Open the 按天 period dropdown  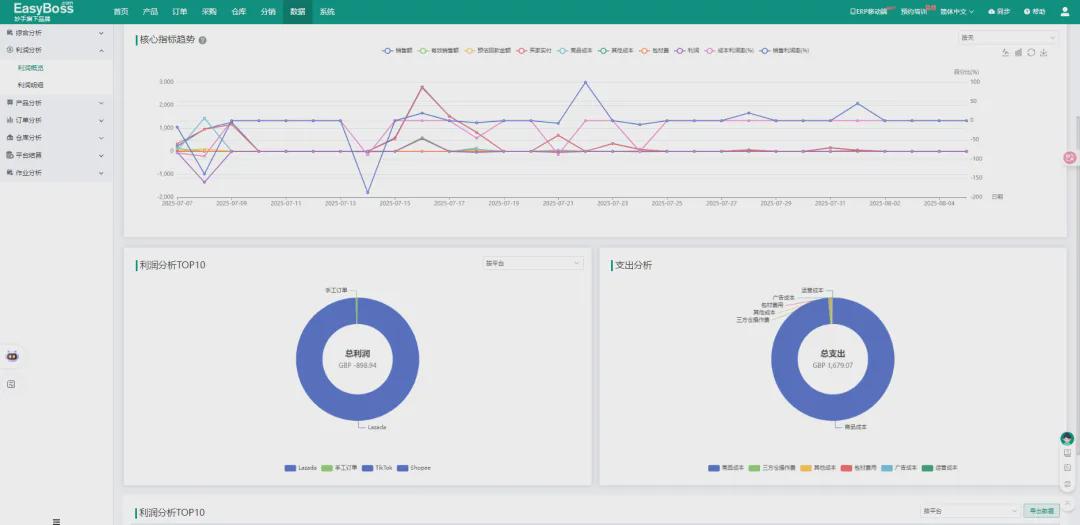click(1008, 37)
